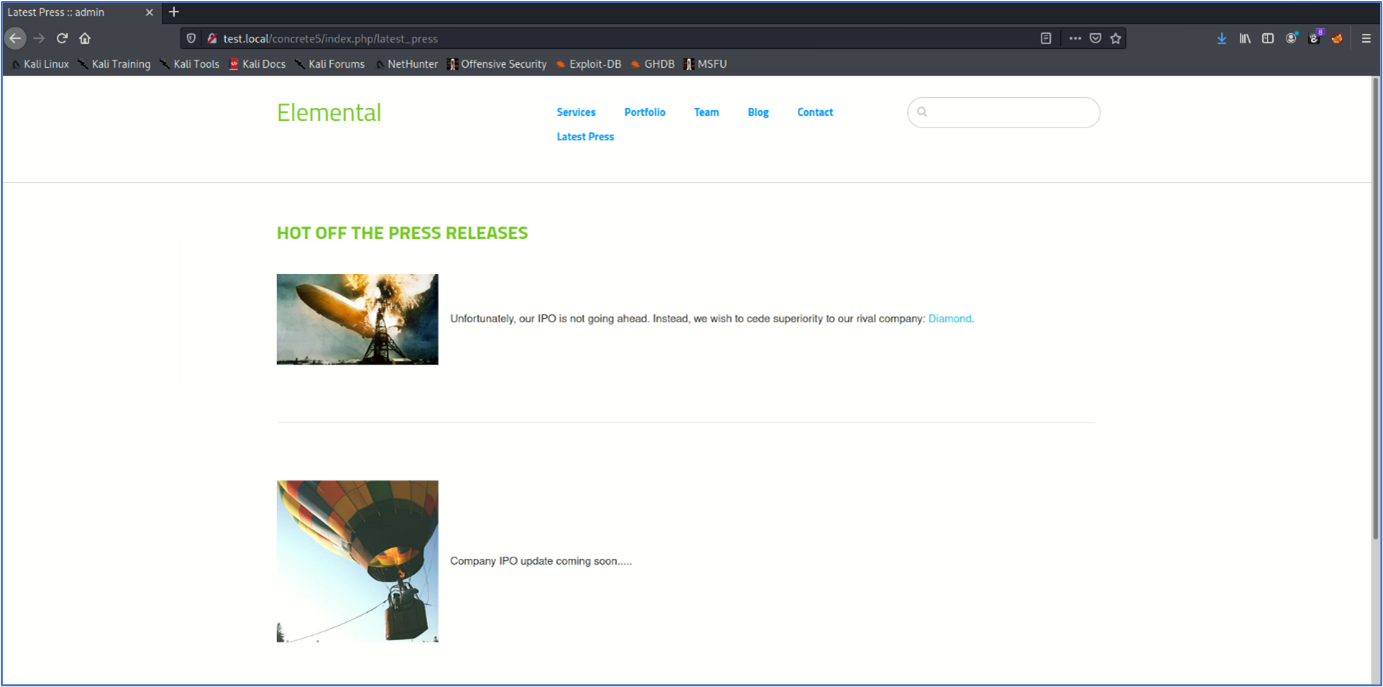The image size is (1383, 687).
Task: Show site connection security info
Action: [212, 38]
